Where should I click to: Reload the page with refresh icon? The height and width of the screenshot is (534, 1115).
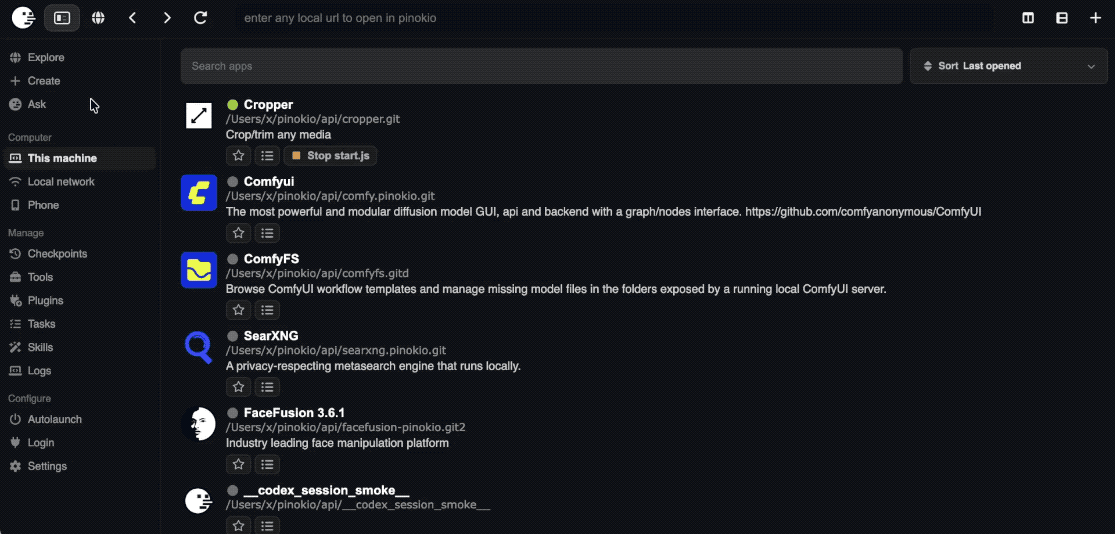pos(201,18)
